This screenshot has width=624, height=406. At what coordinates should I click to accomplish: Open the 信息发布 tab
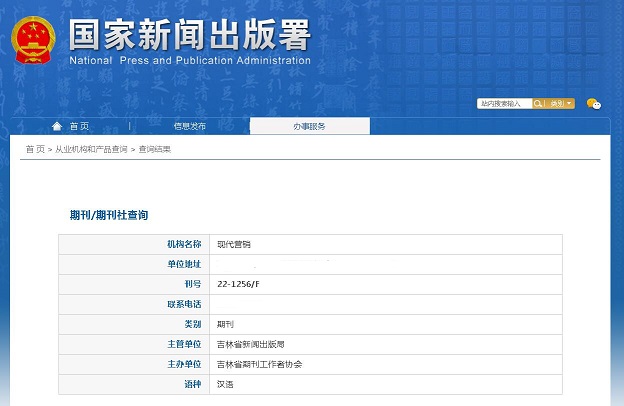pos(190,126)
